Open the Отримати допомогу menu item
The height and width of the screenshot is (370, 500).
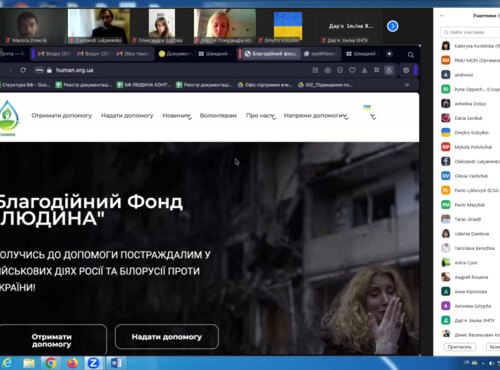pos(62,115)
